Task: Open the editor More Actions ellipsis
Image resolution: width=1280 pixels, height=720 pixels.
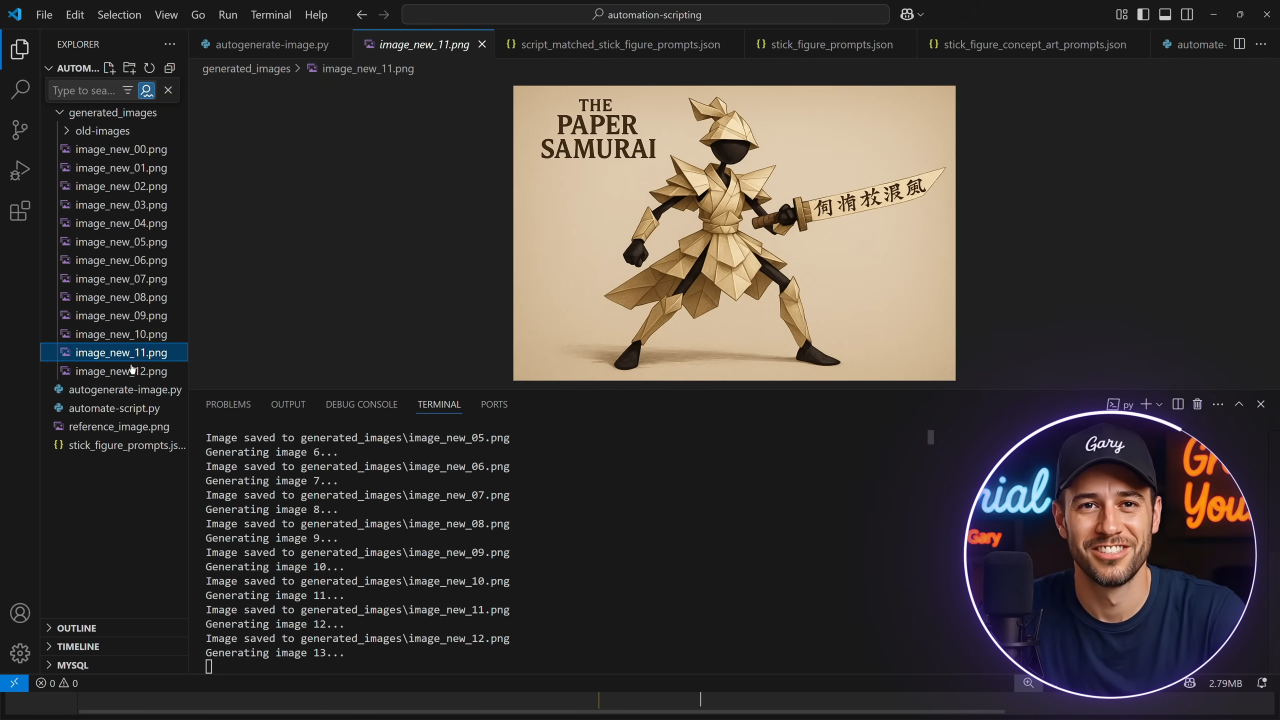Action: [x=1260, y=44]
